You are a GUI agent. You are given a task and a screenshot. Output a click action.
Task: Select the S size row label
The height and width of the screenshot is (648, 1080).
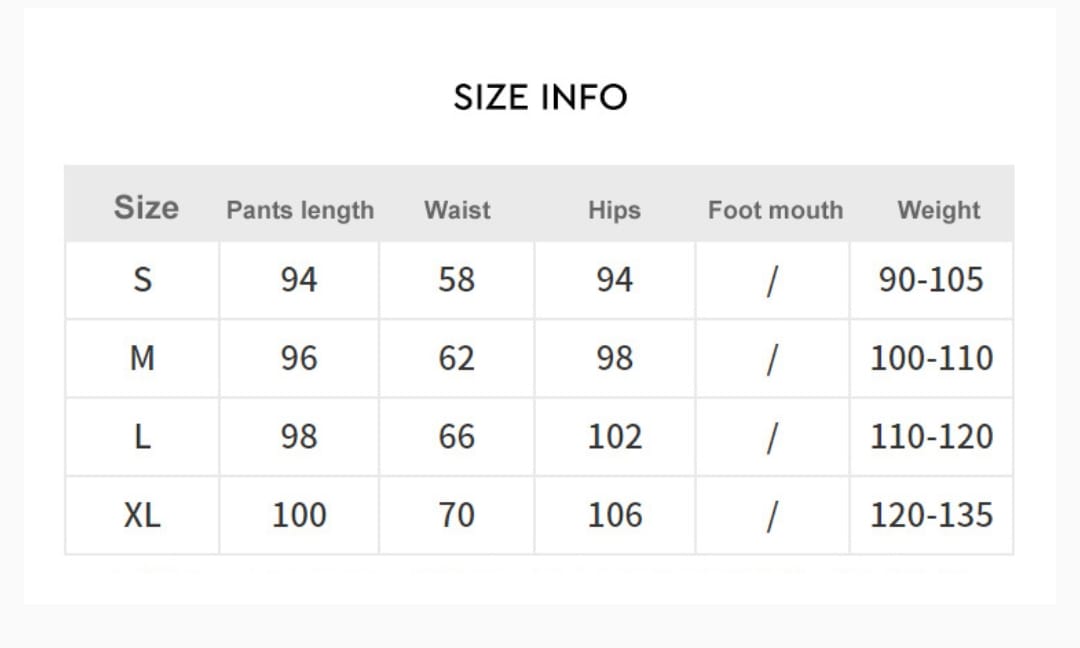143,280
